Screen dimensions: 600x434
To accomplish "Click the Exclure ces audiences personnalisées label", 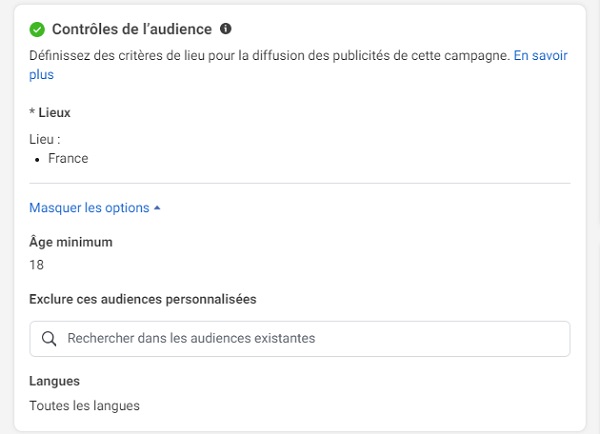I will click(x=143, y=298).
